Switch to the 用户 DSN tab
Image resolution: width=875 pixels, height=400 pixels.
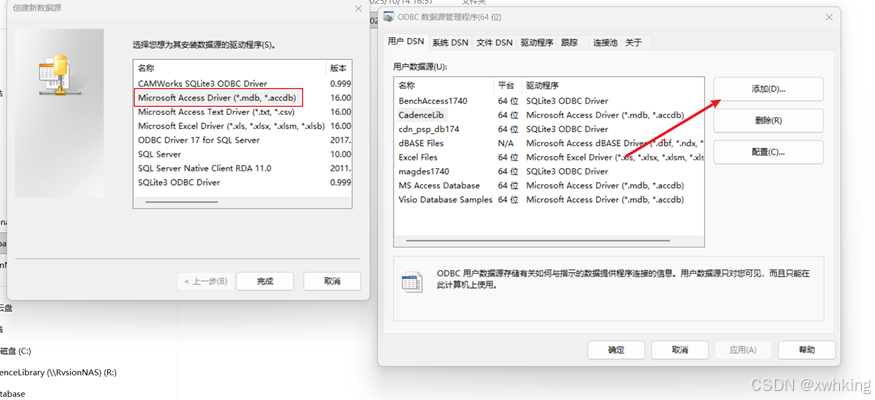(406, 42)
